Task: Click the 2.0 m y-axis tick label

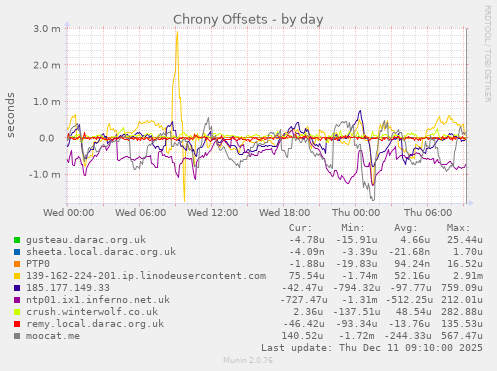Action: 47,65
